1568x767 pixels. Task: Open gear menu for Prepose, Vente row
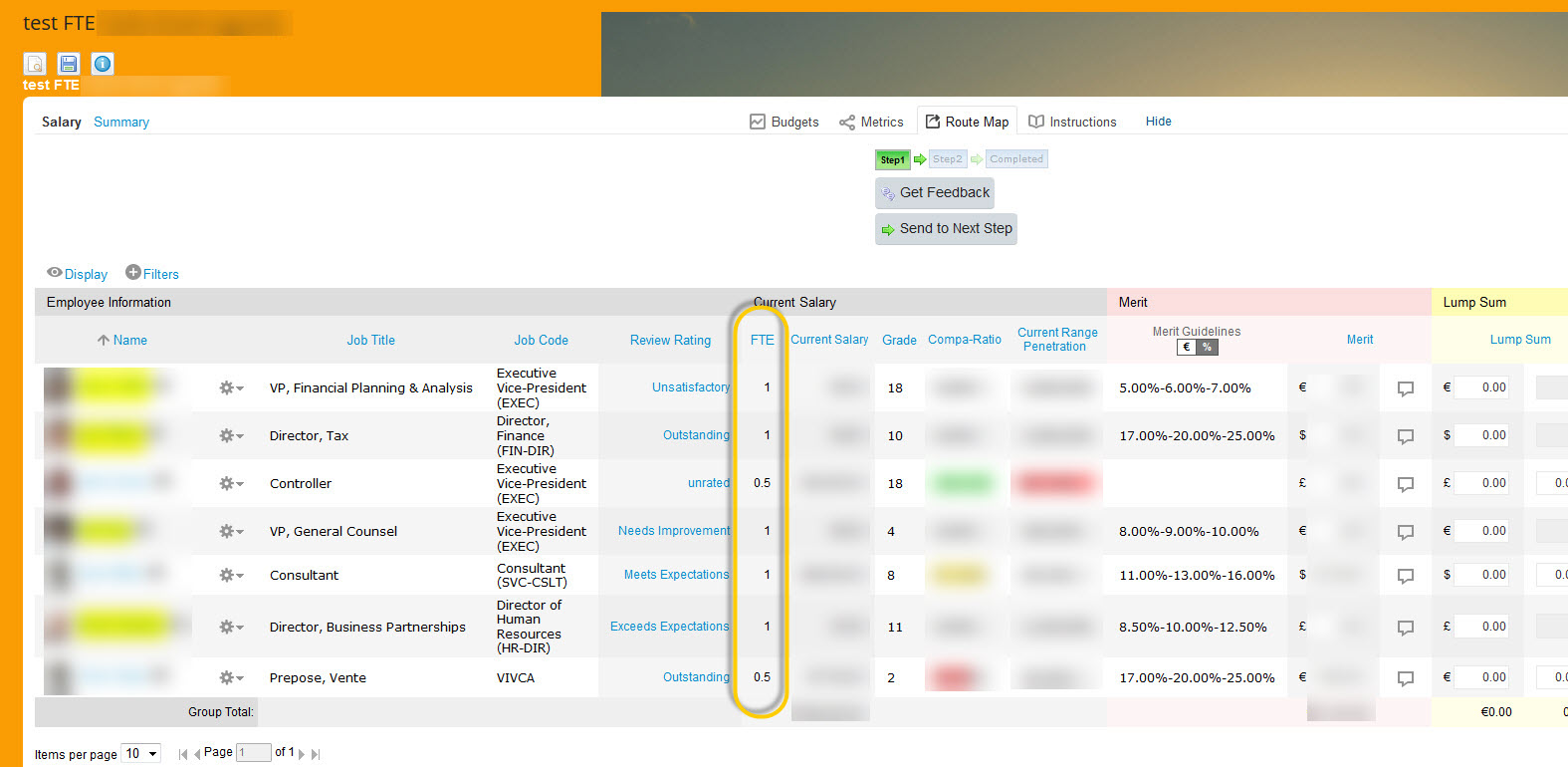pyautogui.click(x=231, y=677)
